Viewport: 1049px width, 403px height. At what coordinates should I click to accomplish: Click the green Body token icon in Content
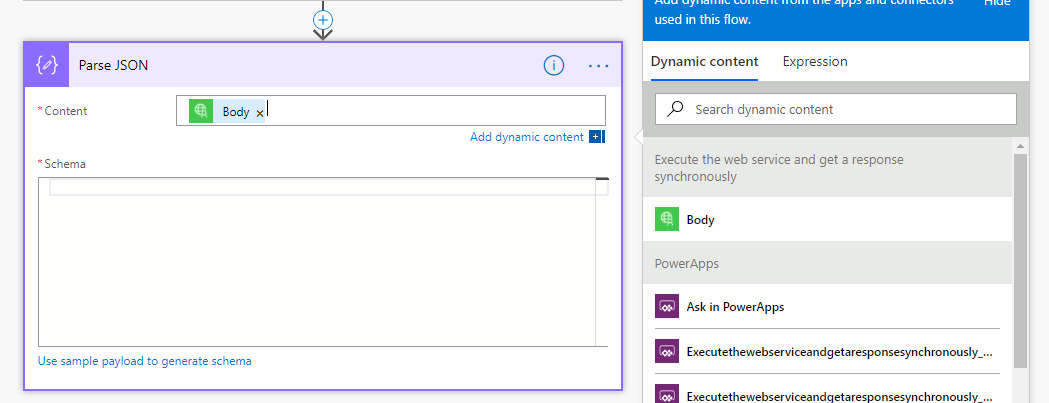[x=201, y=112]
